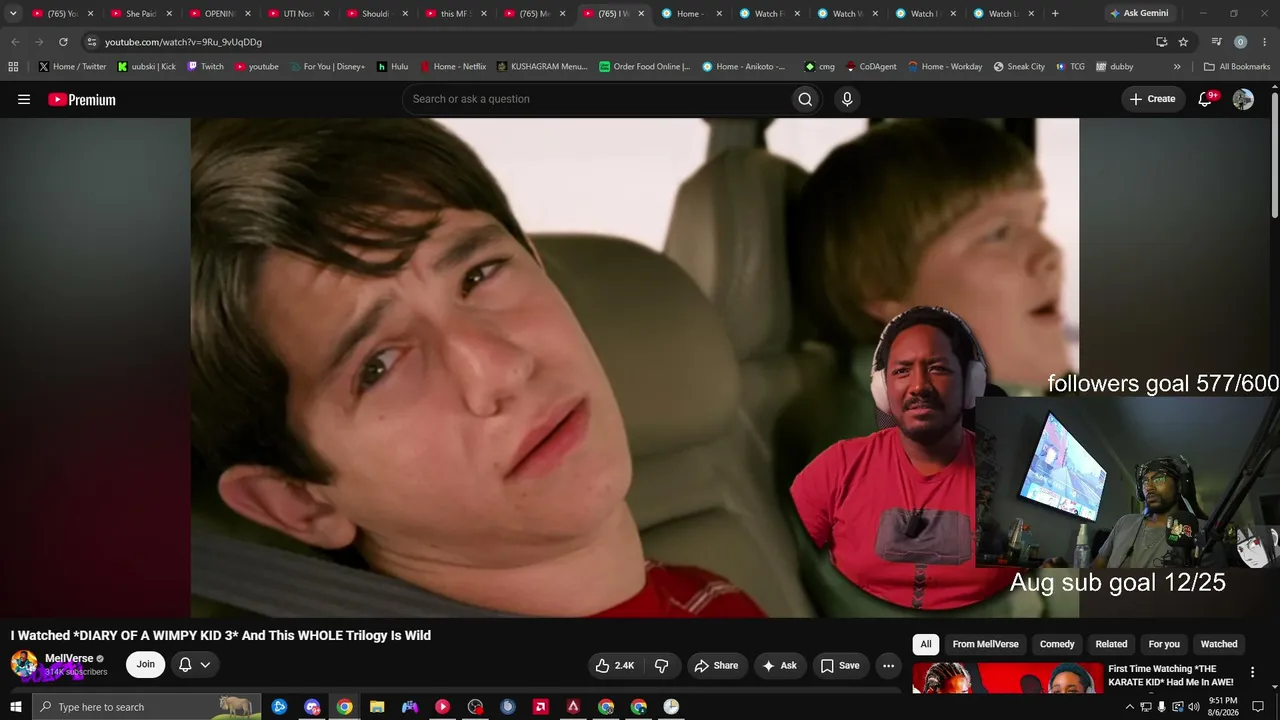Click the taskbar volume icon

[x=1193, y=707]
